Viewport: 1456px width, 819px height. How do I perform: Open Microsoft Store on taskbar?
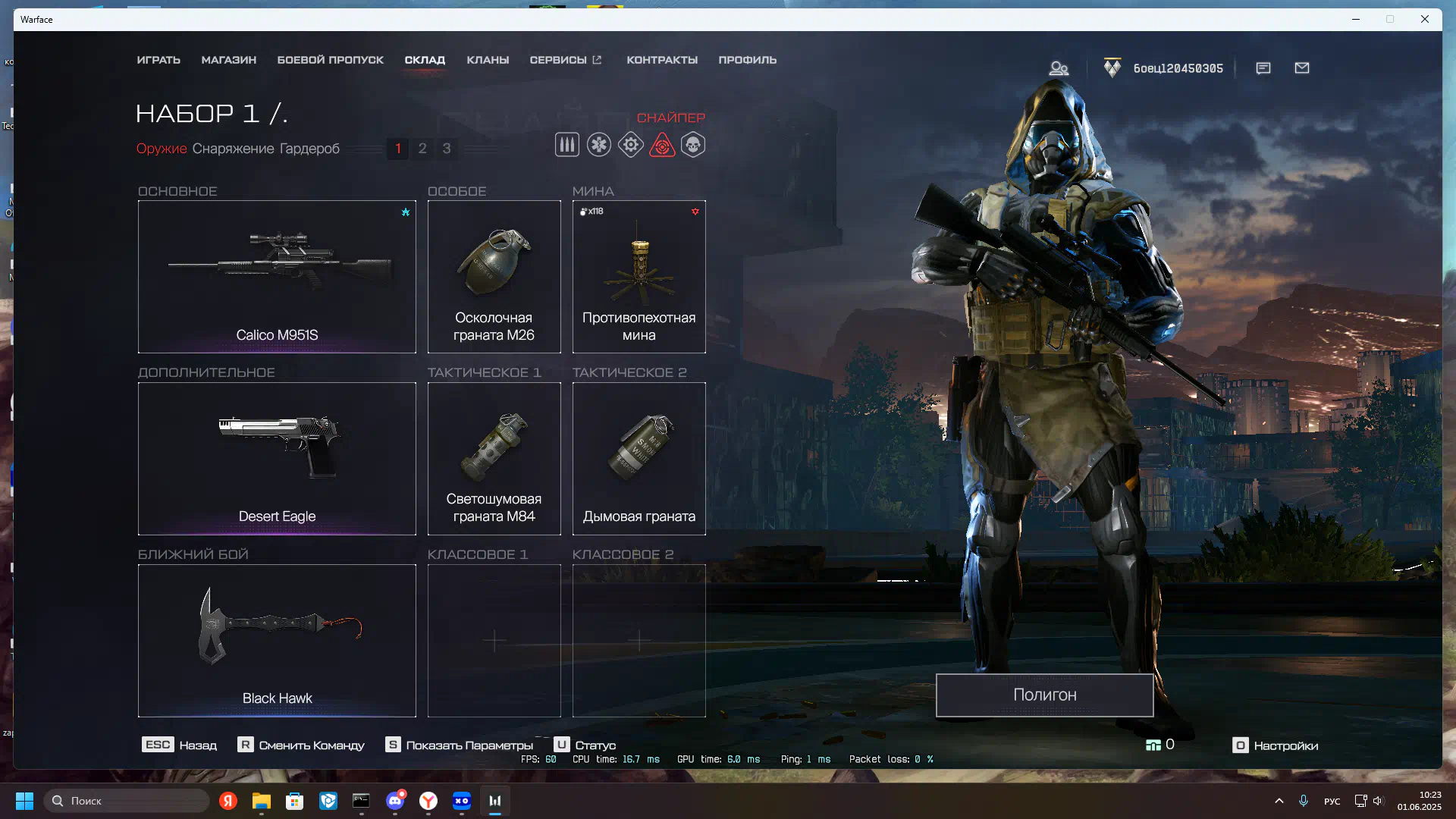click(x=295, y=801)
